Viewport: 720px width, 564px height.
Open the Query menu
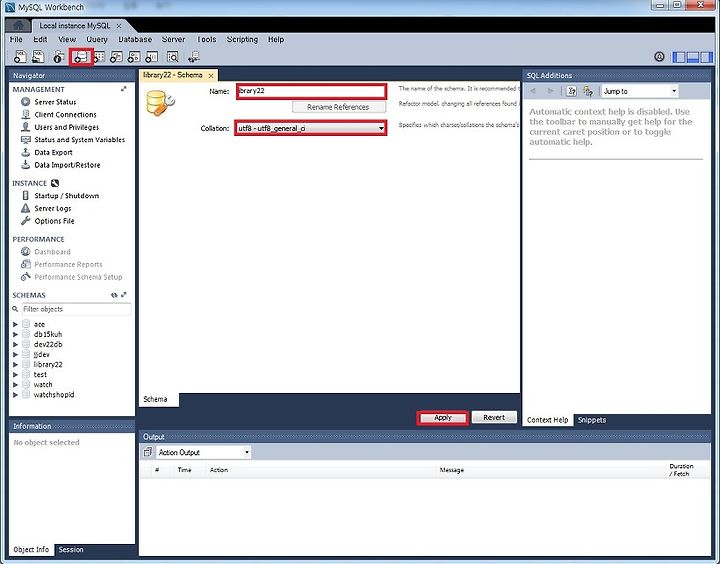click(97, 39)
